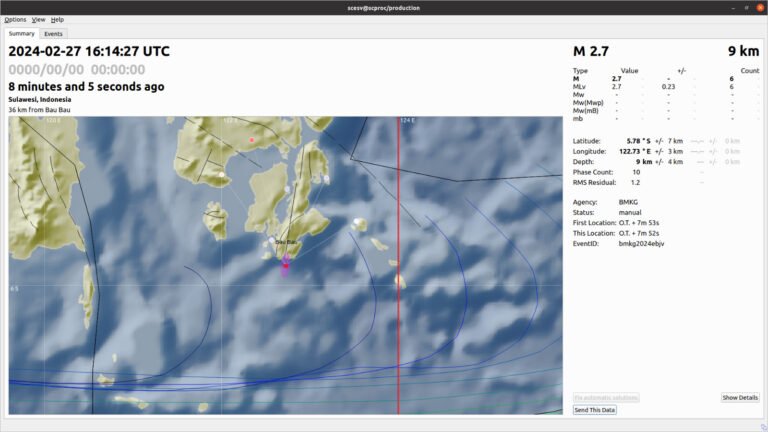This screenshot has width=768, height=432.
Task: Click the MLv uncertainty value 0.23
Action: (668, 87)
